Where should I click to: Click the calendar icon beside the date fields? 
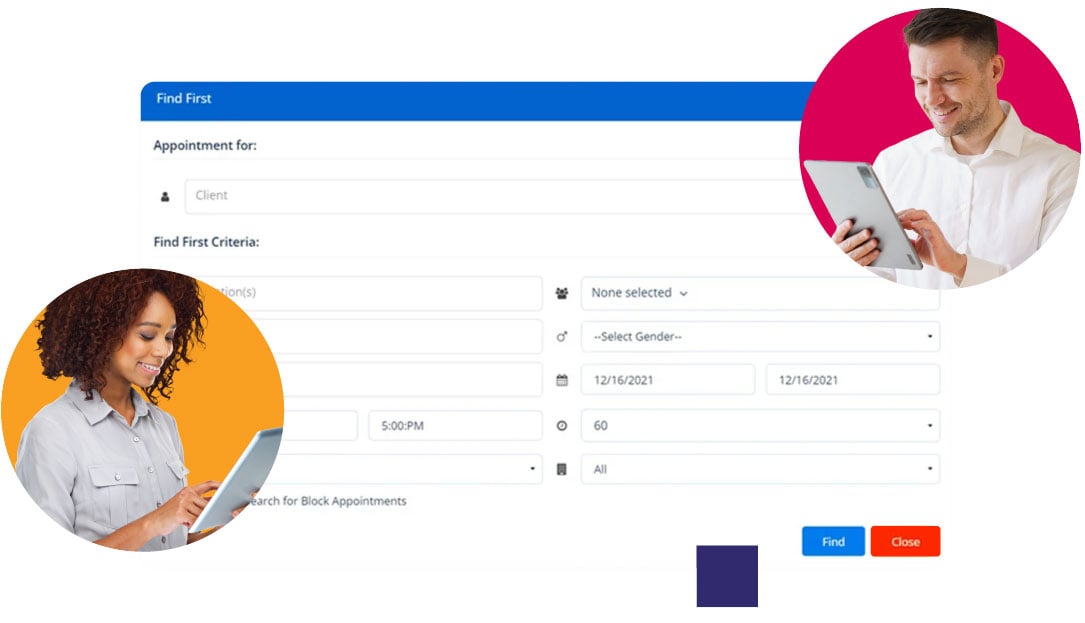tap(561, 380)
